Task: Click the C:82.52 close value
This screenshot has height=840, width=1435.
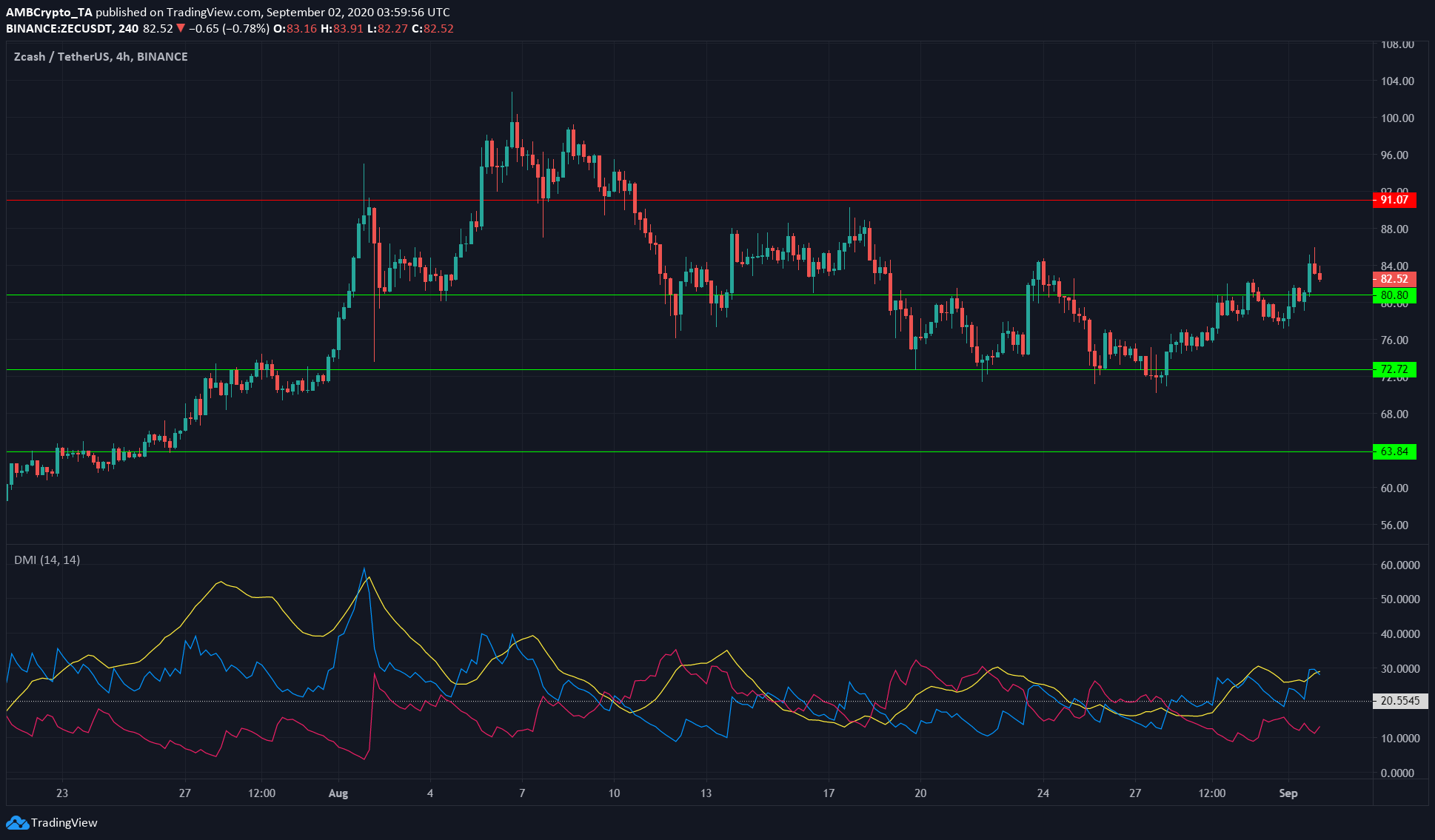Action: (432, 29)
